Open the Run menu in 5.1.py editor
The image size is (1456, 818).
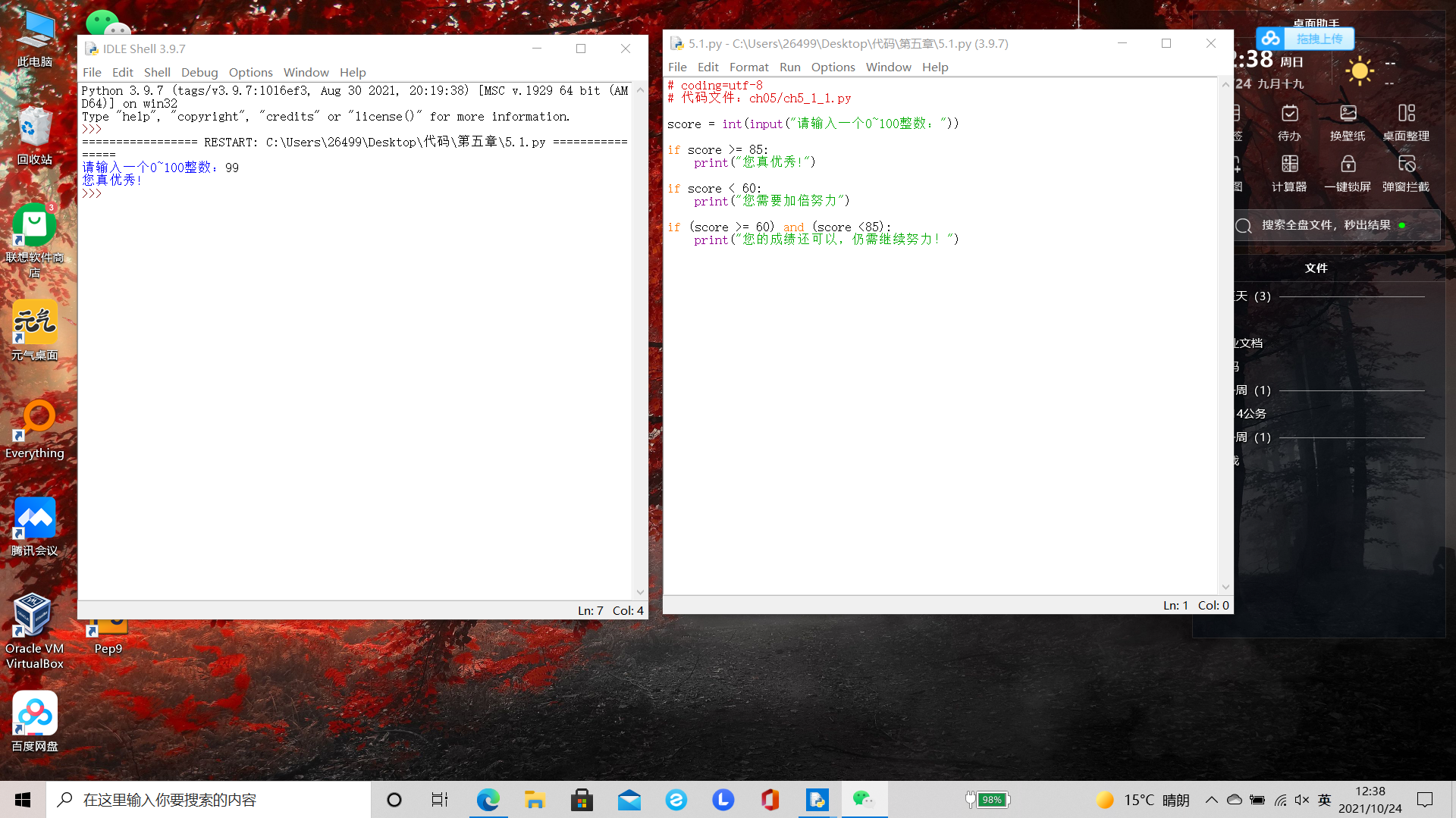pos(789,67)
